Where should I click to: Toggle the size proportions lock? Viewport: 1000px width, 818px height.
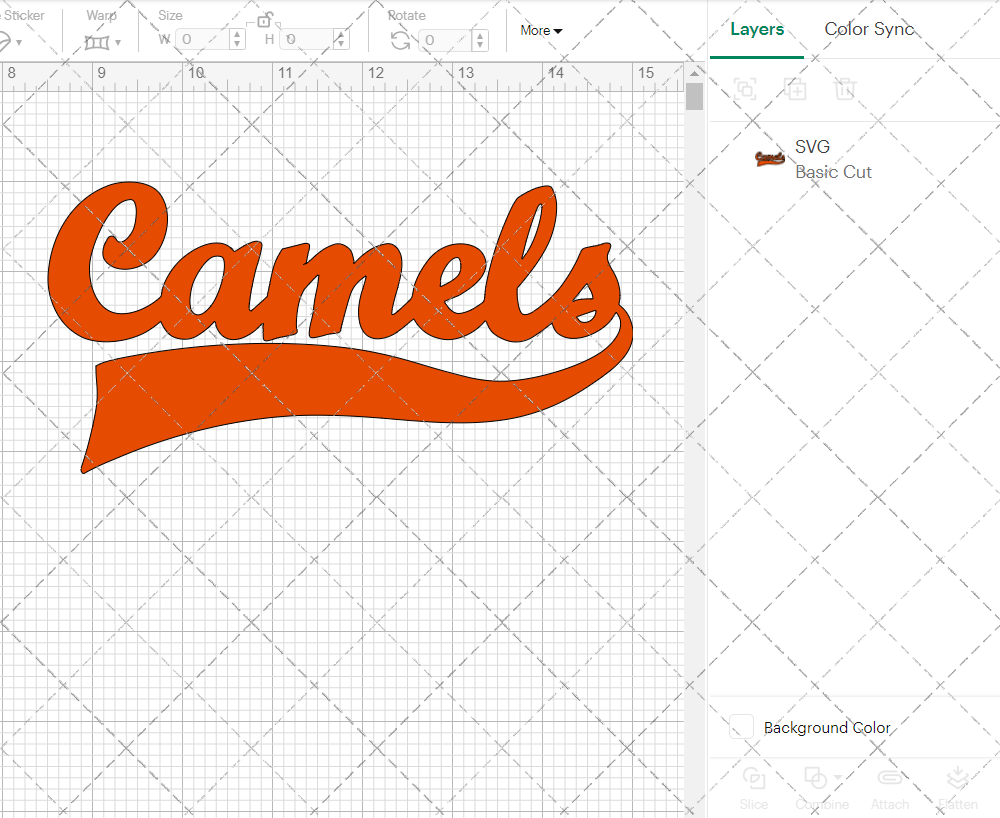pyautogui.click(x=266, y=21)
